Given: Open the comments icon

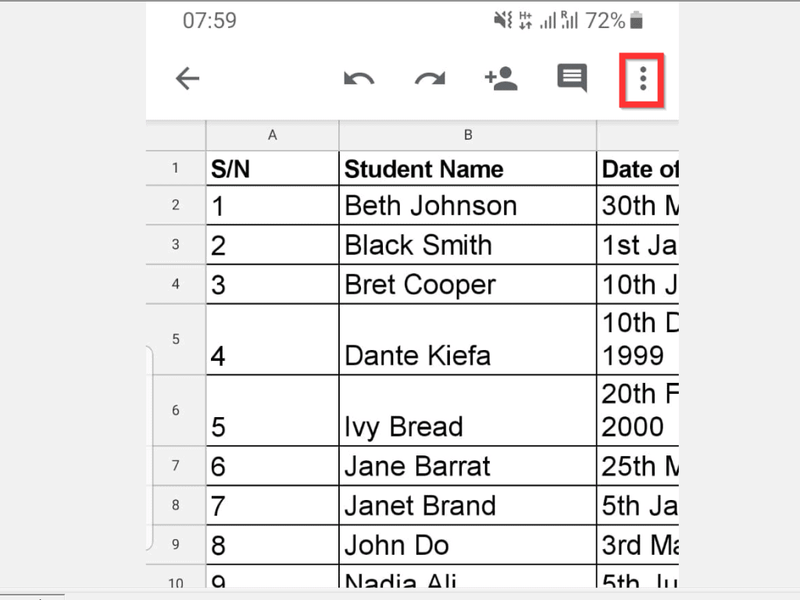Looking at the screenshot, I should click(572, 78).
